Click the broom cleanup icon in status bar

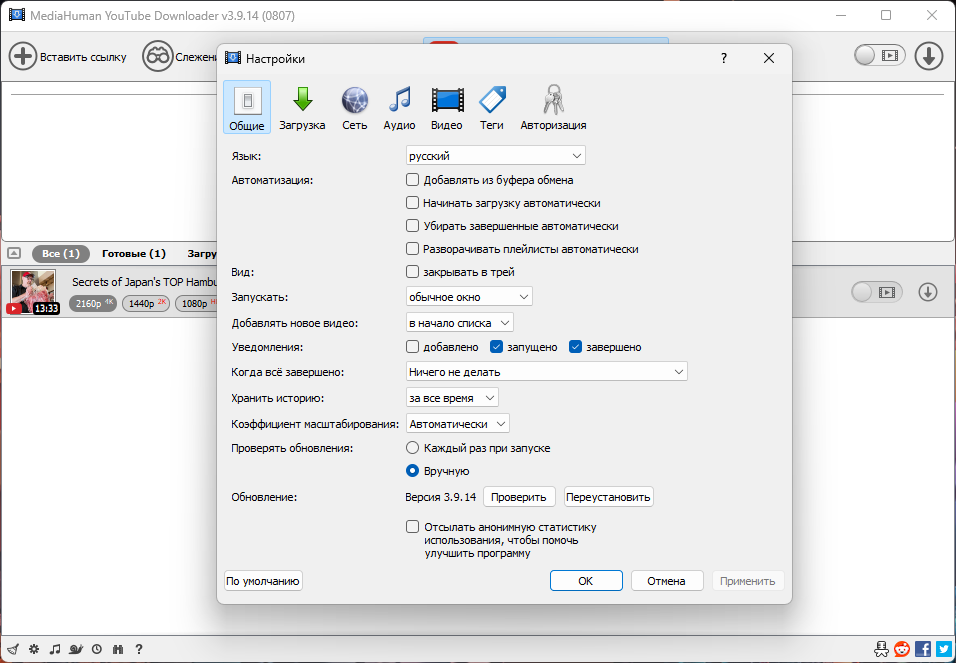click(13, 649)
